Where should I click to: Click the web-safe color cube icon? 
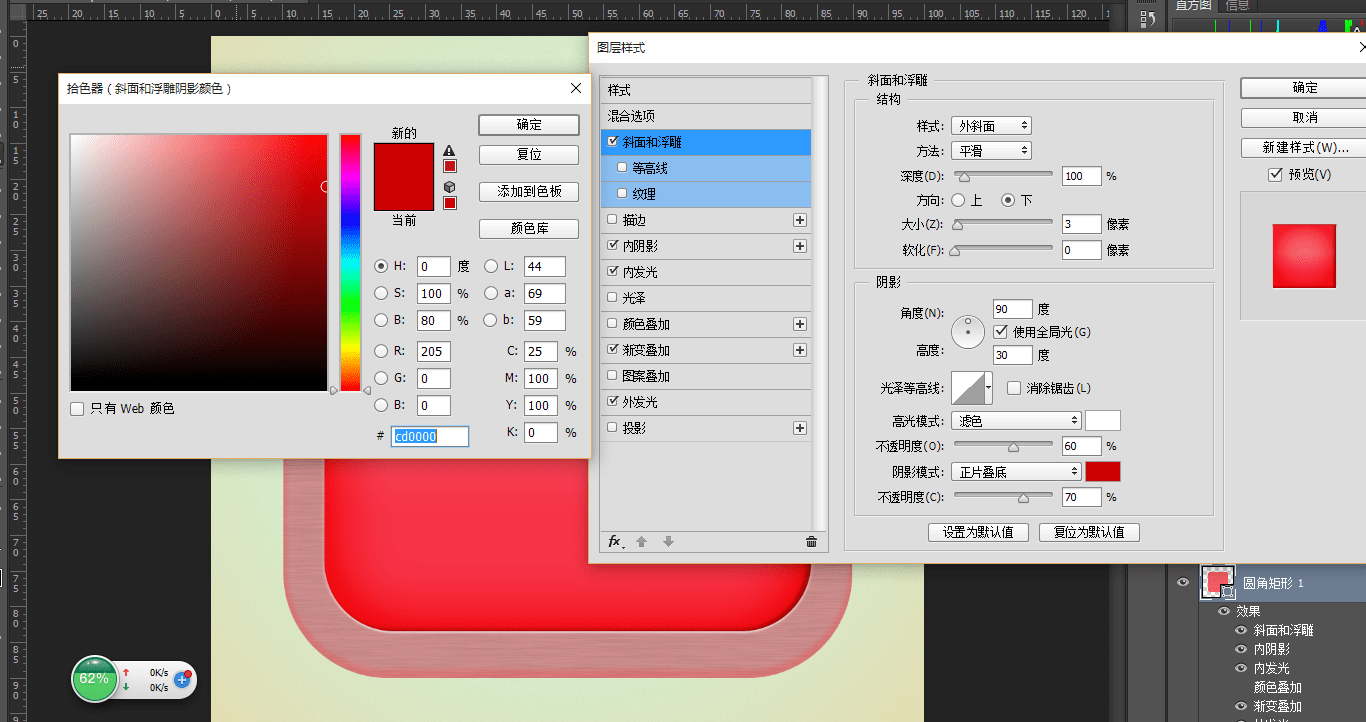click(x=449, y=187)
